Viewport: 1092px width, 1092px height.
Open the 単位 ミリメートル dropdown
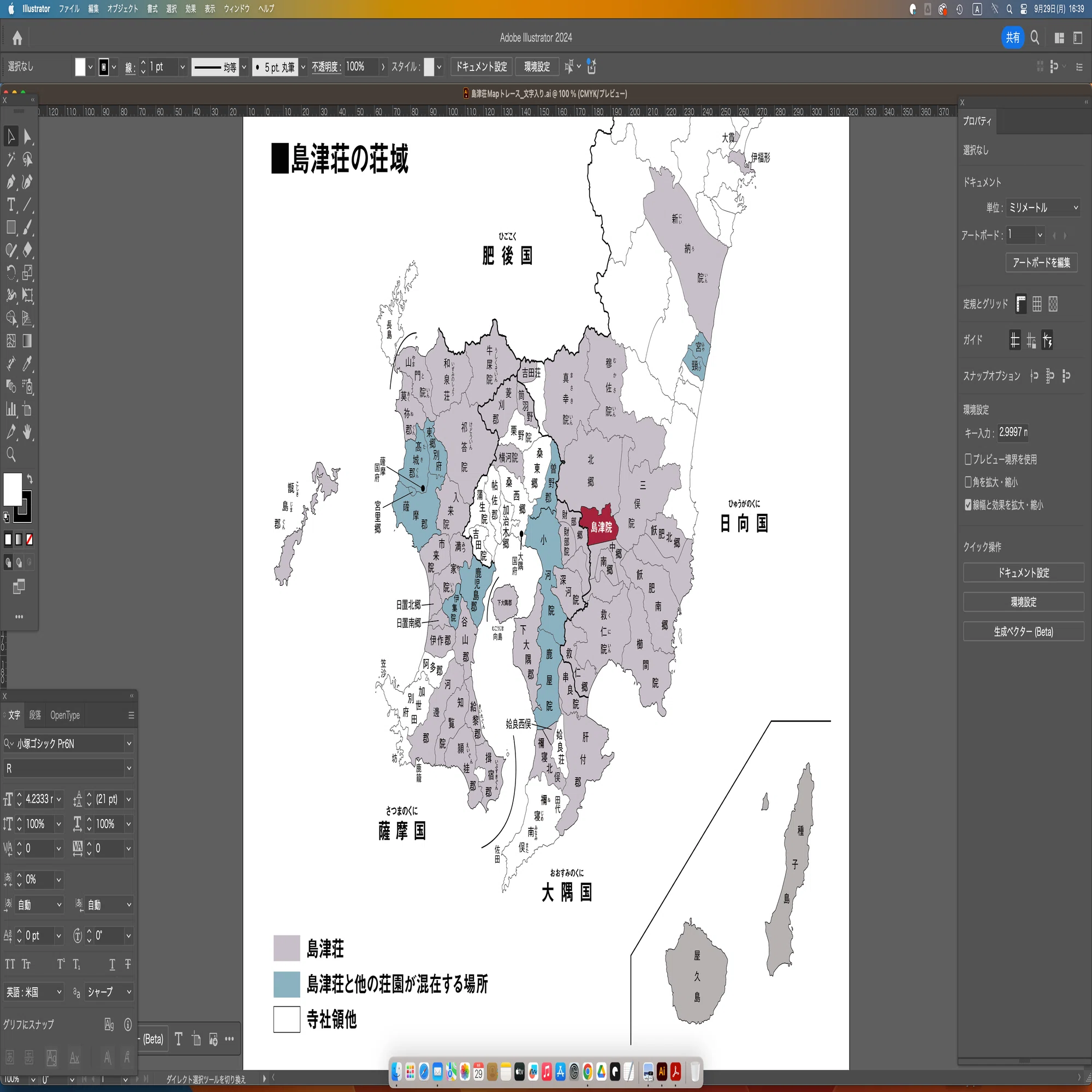(x=1043, y=207)
